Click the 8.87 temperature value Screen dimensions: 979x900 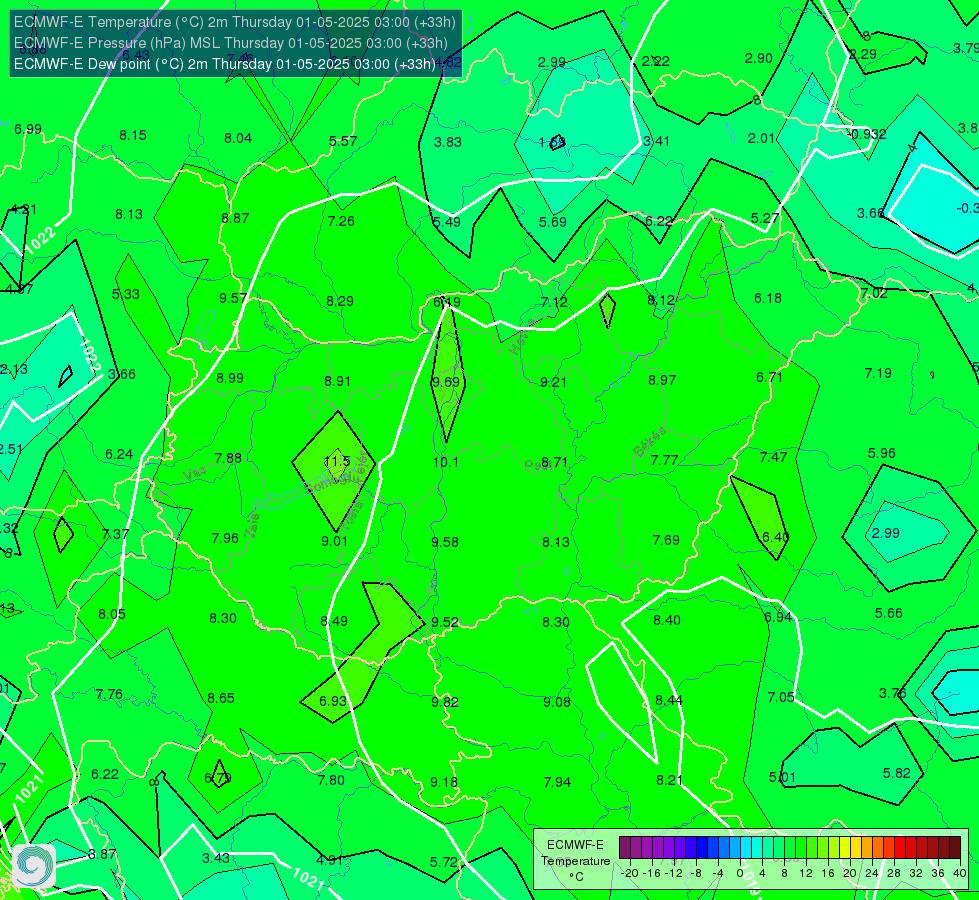235,219
